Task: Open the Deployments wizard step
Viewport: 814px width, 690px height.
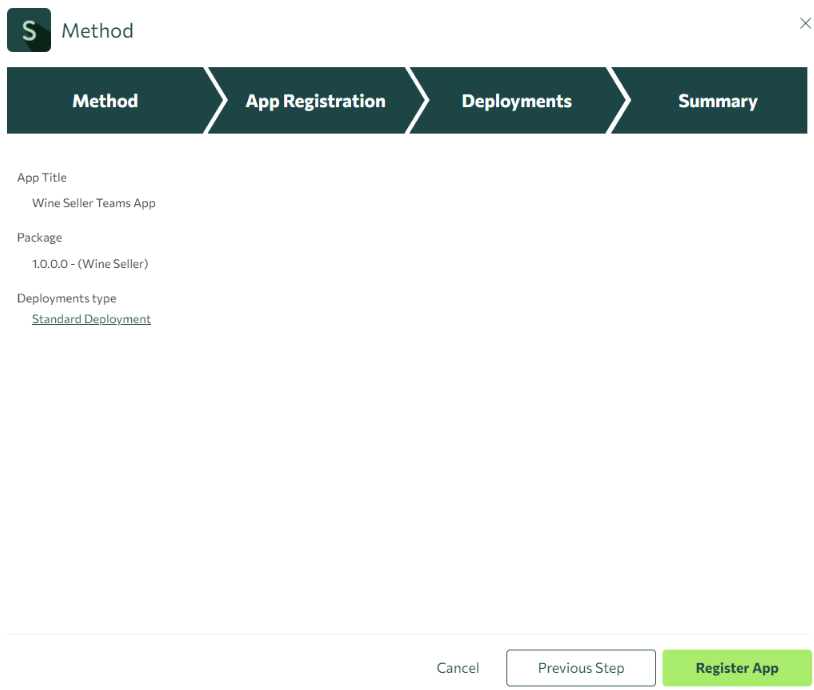Action: pyautogui.click(x=516, y=101)
